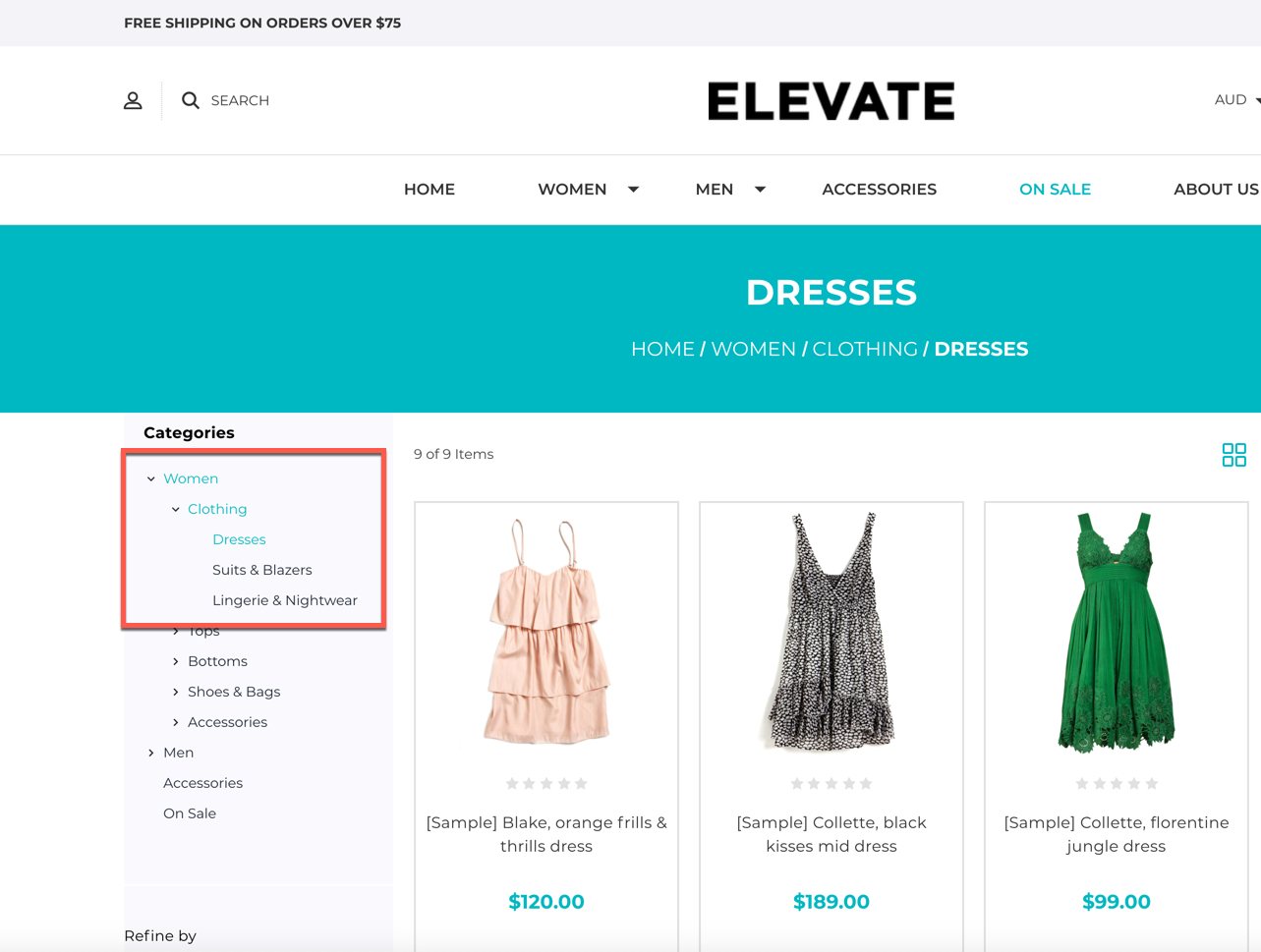The image size is (1261, 952).
Task: Click the search magnifier icon
Action: point(191,100)
